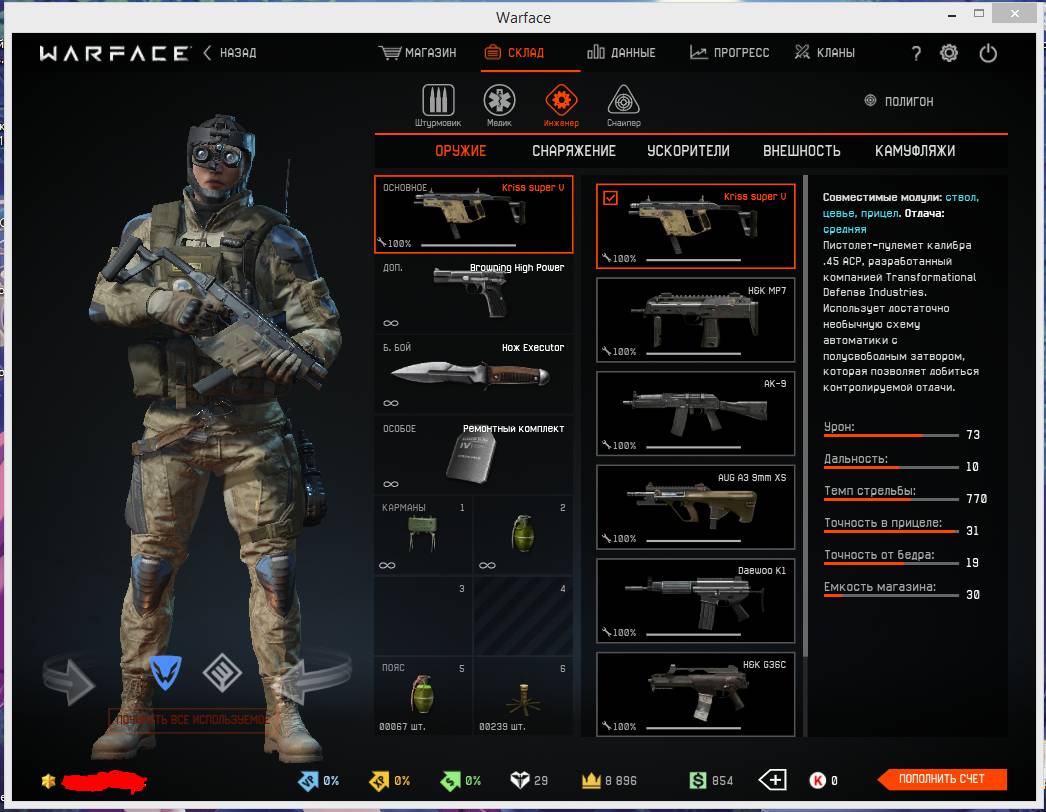Choose the Daewoo K1 weapon card
The image size is (1046, 812).
coord(695,601)
